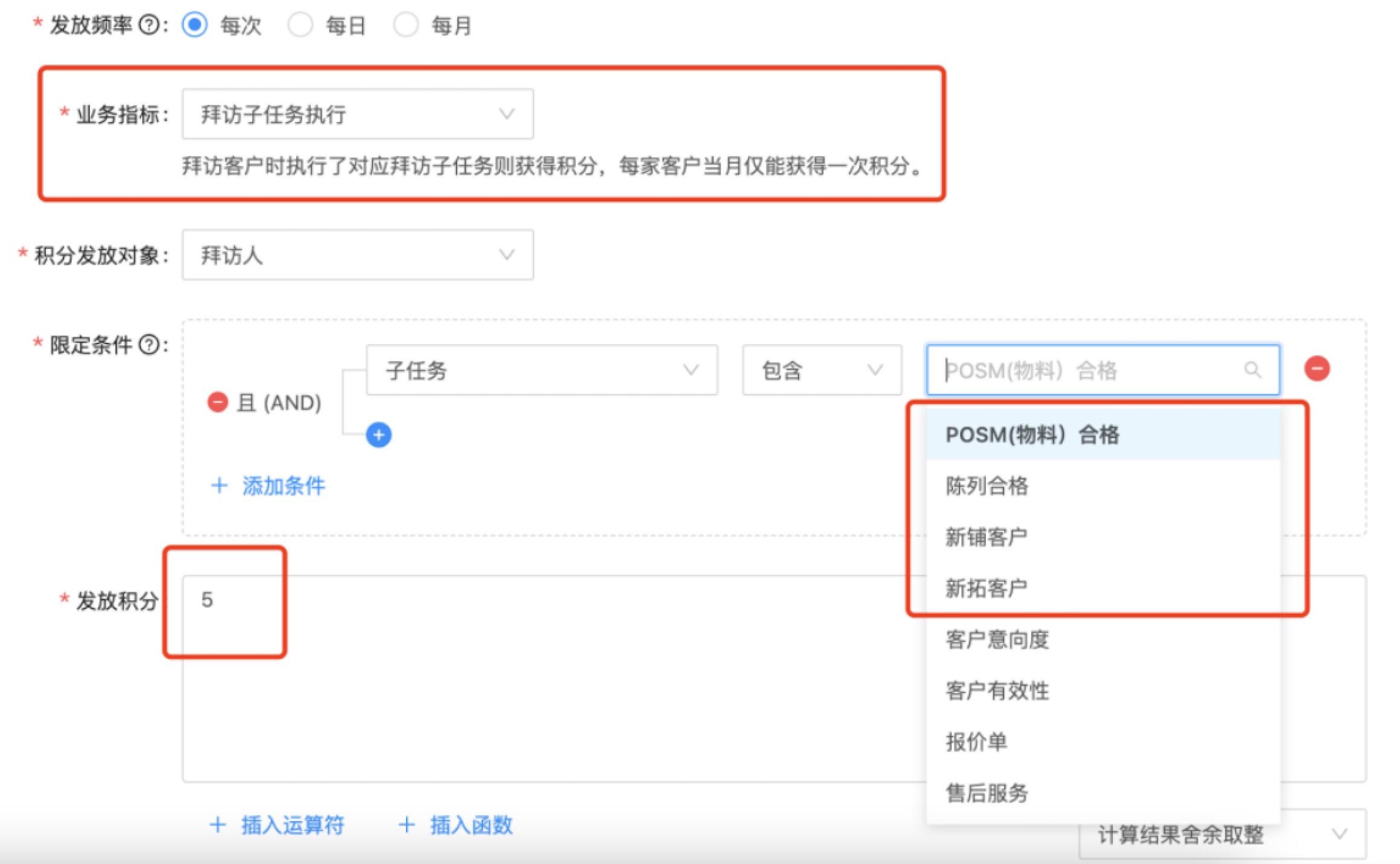Choose POSM(物料) 合格 from the list
The height and width of the screenshot is (864, 1400).
(1103, 434)
